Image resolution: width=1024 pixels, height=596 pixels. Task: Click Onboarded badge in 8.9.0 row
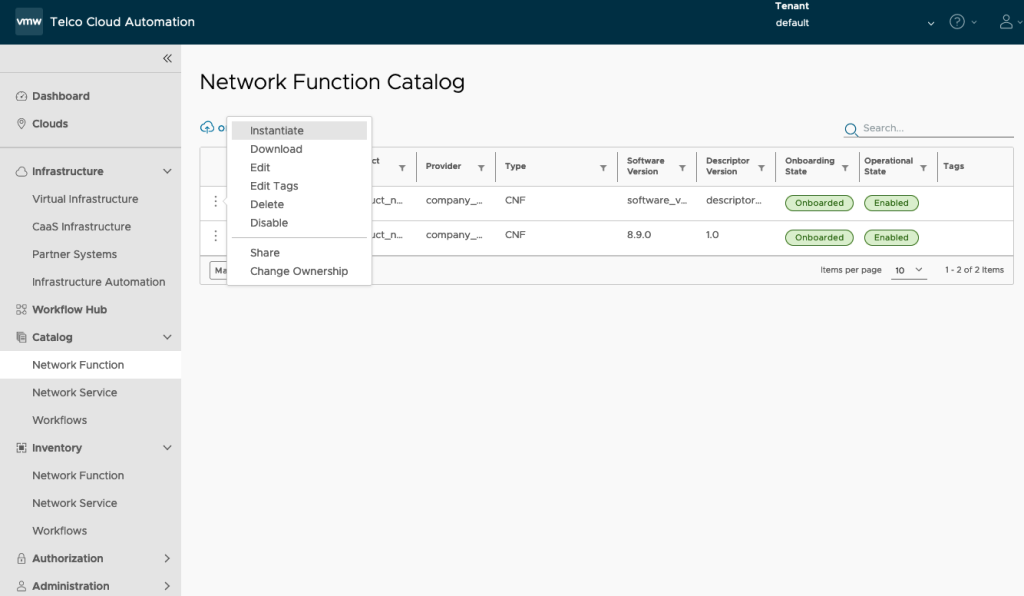pos(819,238)
